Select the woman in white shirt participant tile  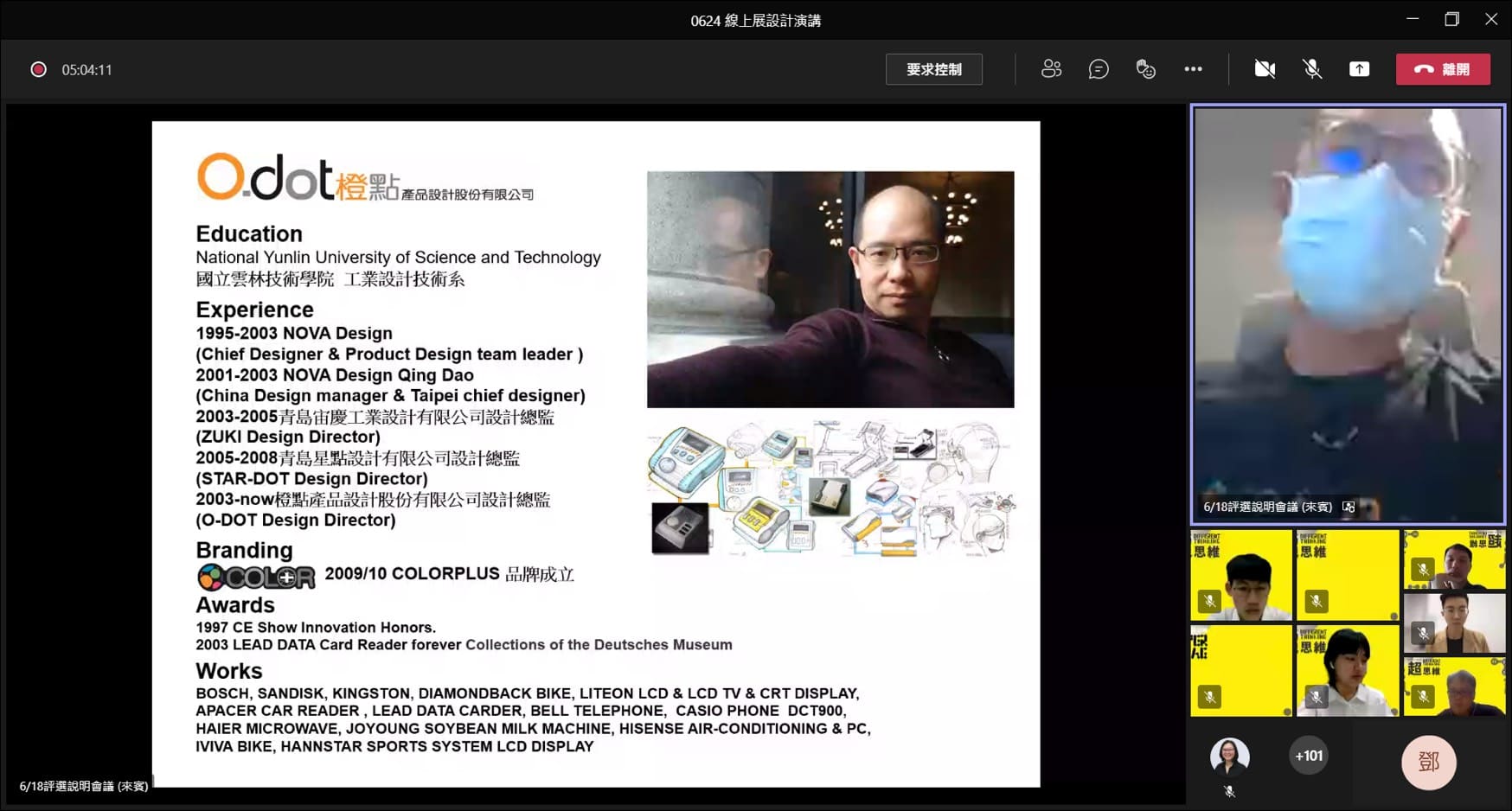[x=1347, y=671]
